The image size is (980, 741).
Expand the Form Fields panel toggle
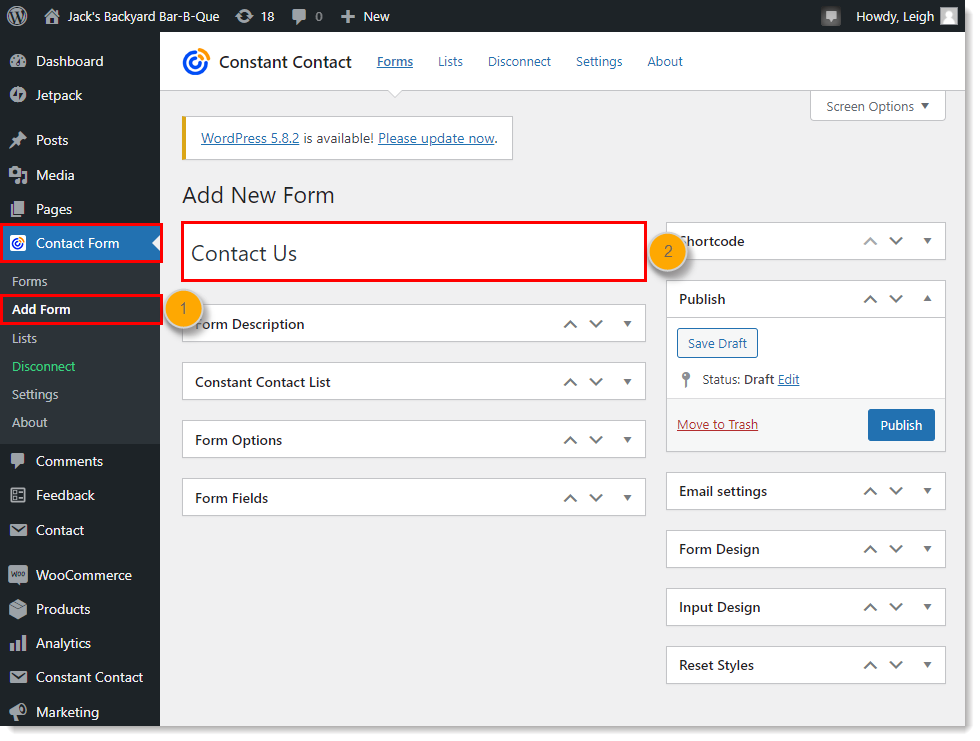click(x=628, y=498)
